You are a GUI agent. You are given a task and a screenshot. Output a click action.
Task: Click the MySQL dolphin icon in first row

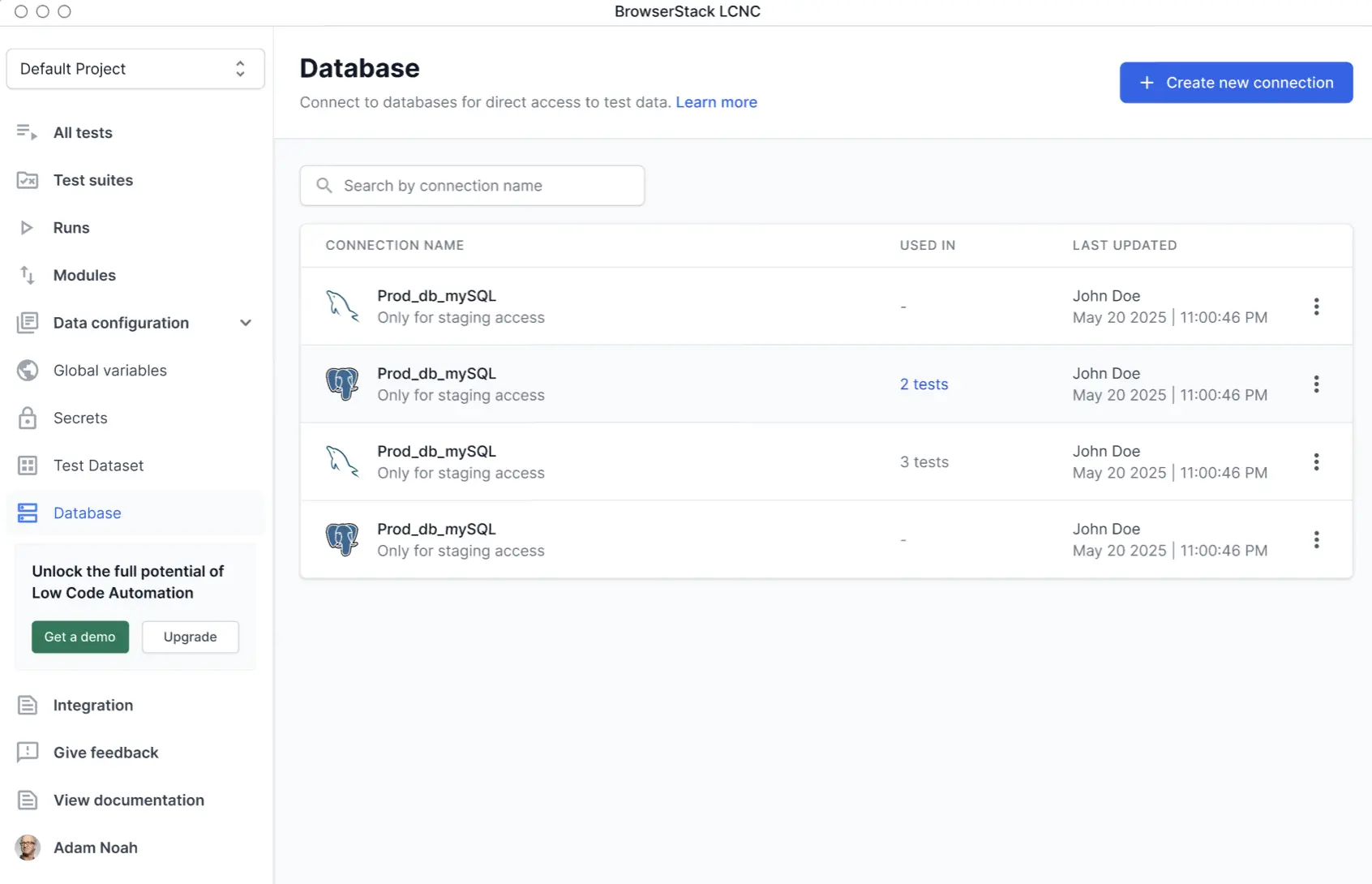(342, 306)
